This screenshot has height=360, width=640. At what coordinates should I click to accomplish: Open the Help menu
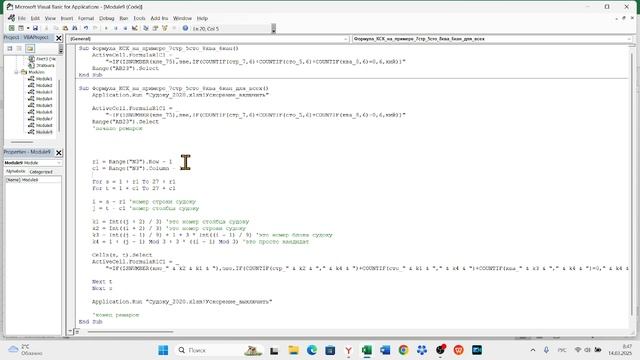pos(202,18)
